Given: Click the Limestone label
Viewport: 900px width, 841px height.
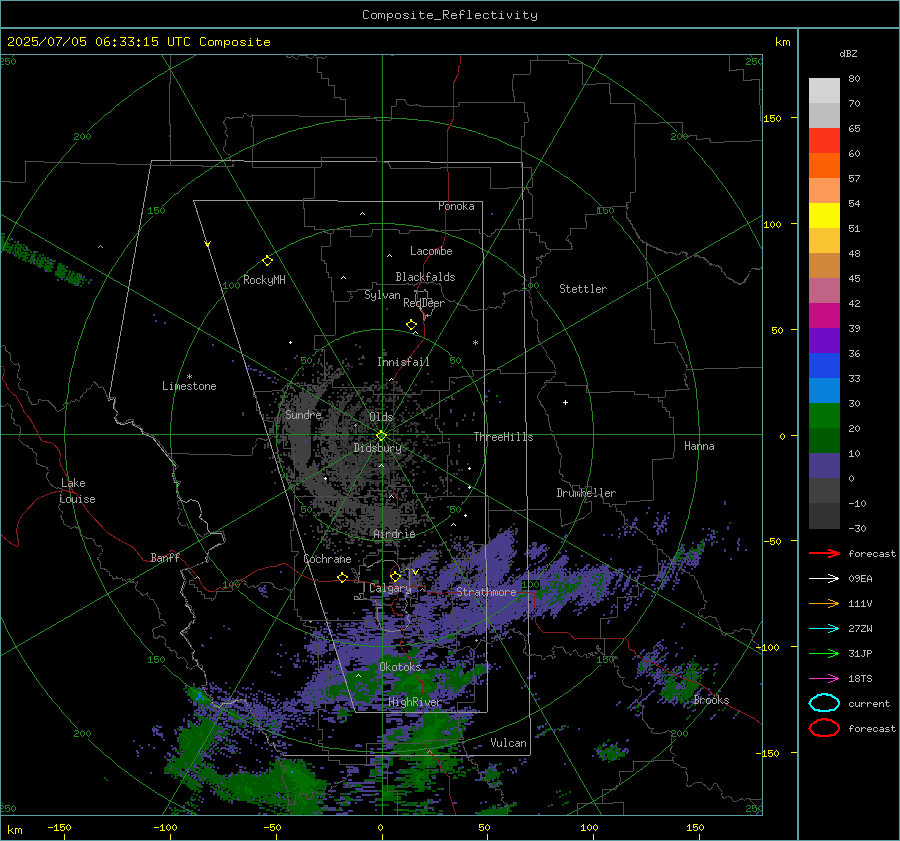Looking at the screenshot, I should (189, 386).
